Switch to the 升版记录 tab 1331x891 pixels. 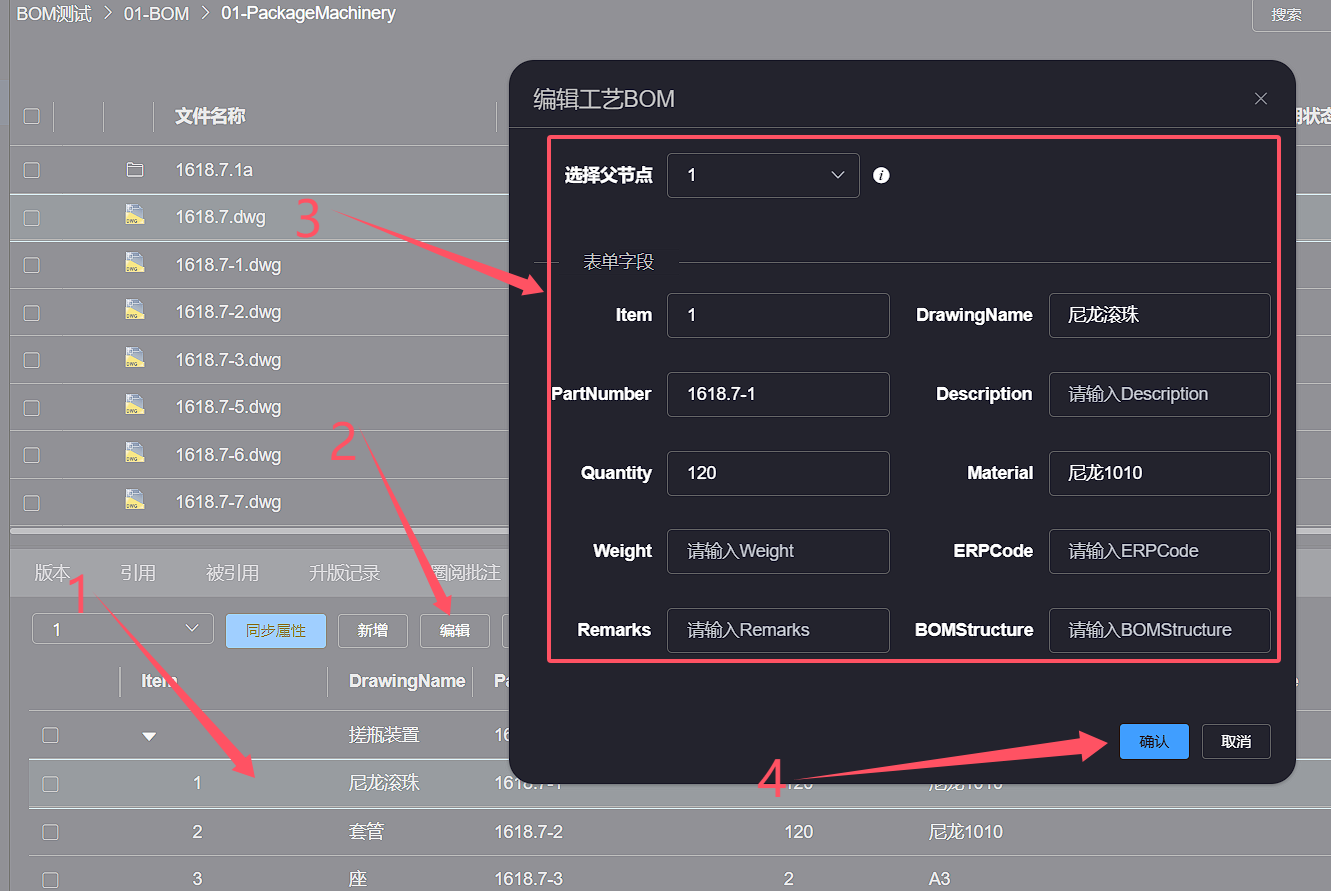click(345, 573)
